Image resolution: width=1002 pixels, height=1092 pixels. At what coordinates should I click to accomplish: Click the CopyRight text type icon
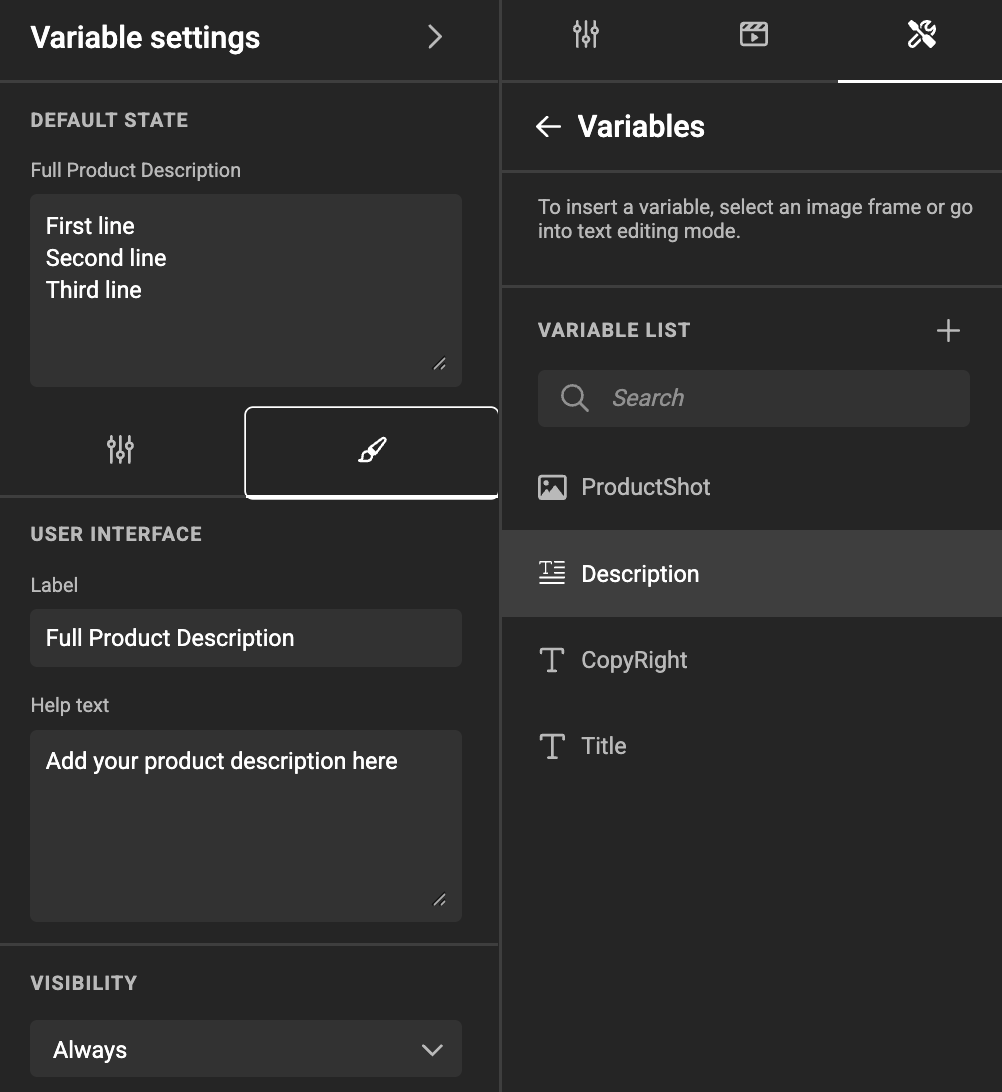click(x=552, y=660)
